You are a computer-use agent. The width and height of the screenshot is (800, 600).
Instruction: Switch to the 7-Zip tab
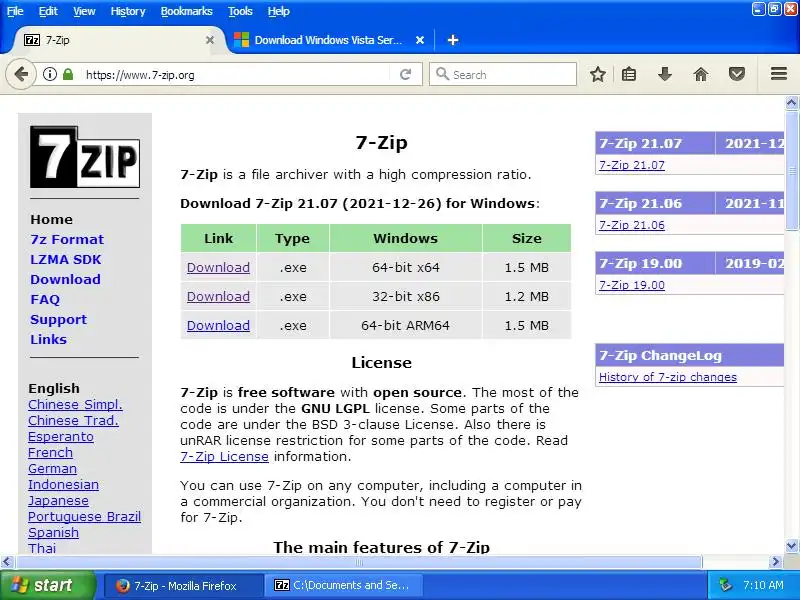[x=118, y=40]
